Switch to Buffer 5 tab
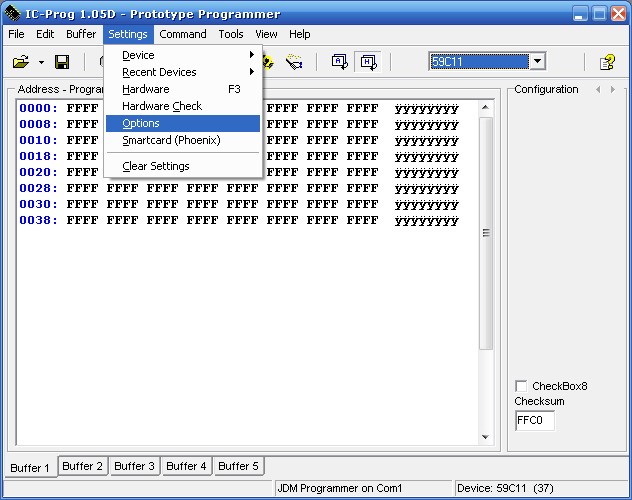Screen dimensions: 632x500 coord(238,466)
